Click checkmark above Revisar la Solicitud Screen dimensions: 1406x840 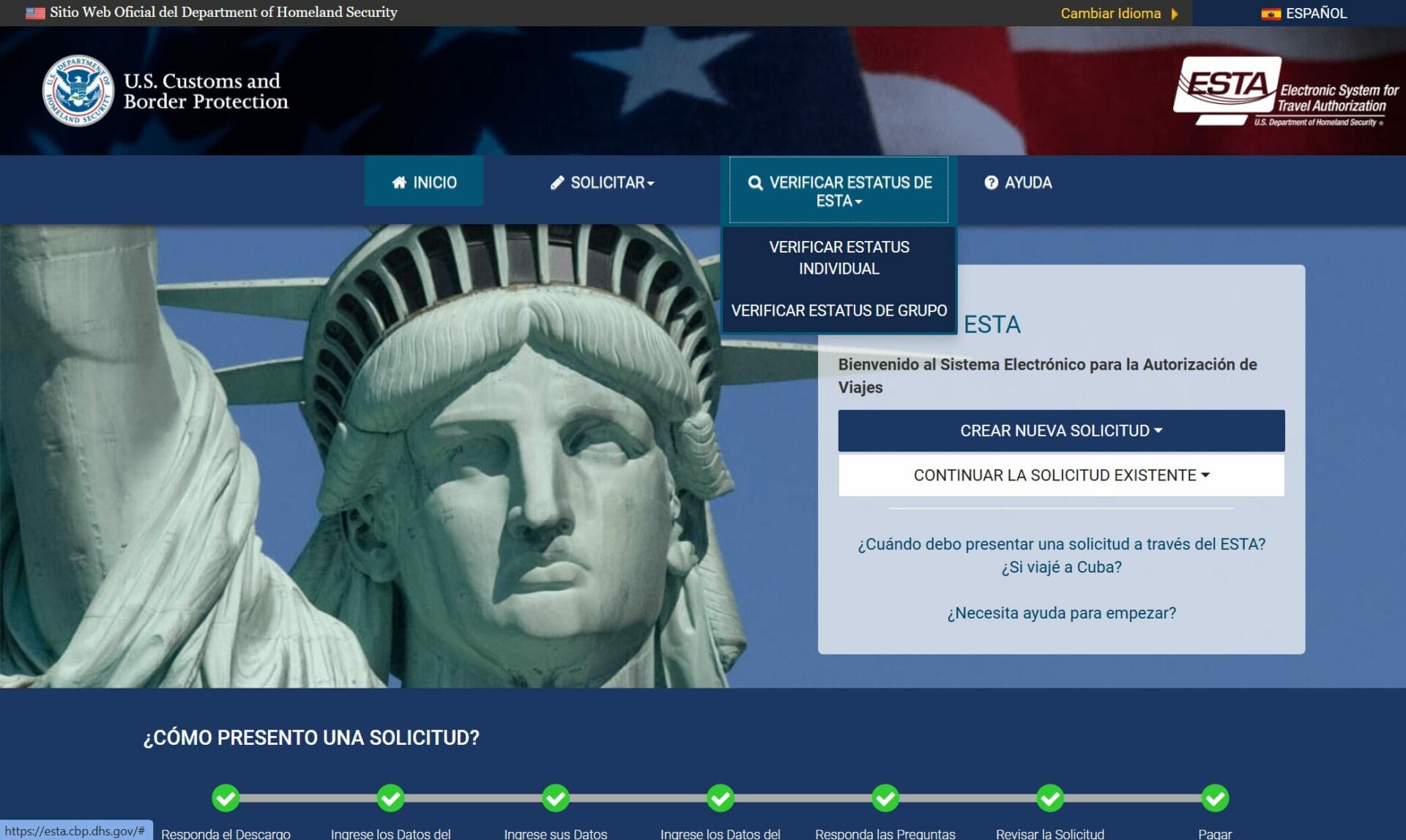coord(1050,798)
